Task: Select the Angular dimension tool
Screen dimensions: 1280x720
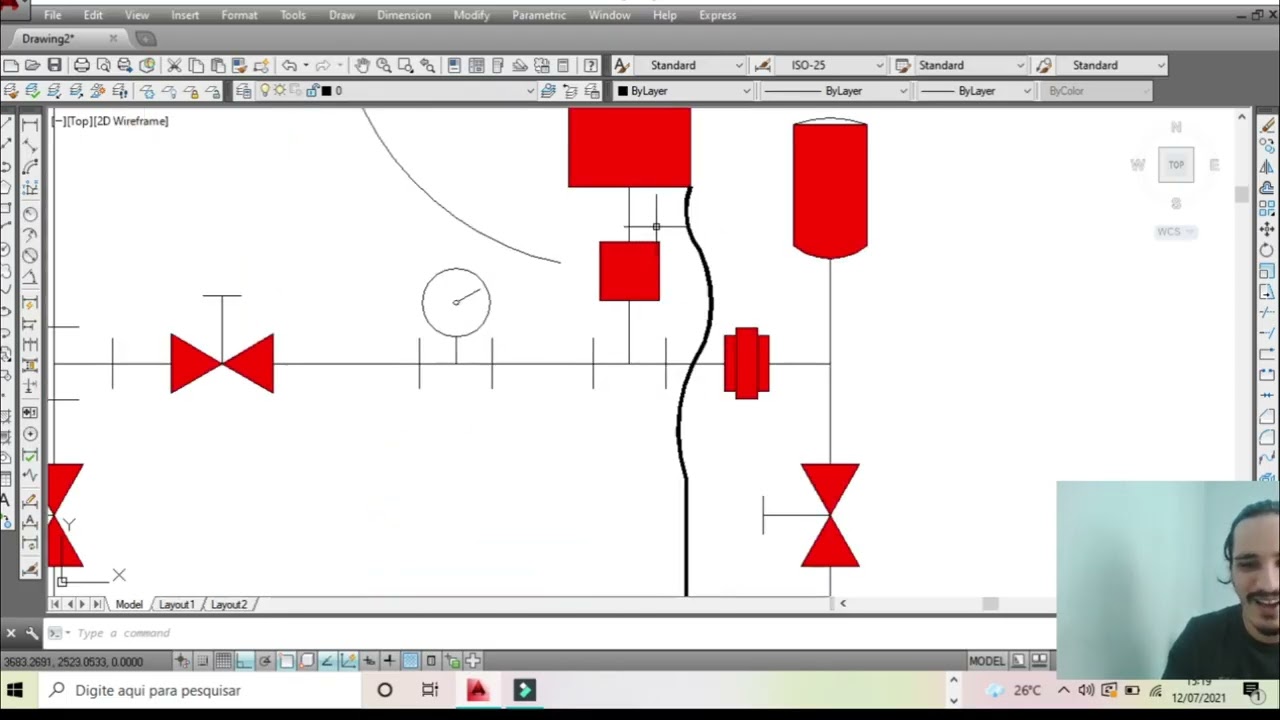Action: (x=30, y=277)
